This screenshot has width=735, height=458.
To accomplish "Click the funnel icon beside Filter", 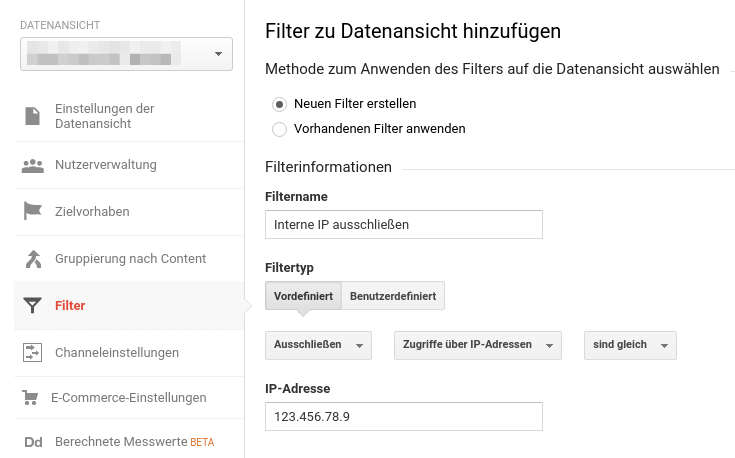I will (x=33, y=306).
